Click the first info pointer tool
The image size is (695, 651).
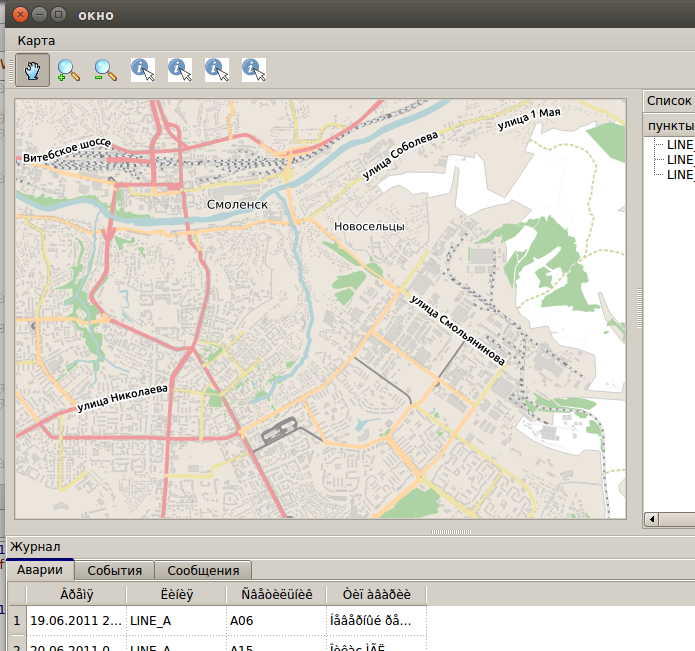coord(143,70)
